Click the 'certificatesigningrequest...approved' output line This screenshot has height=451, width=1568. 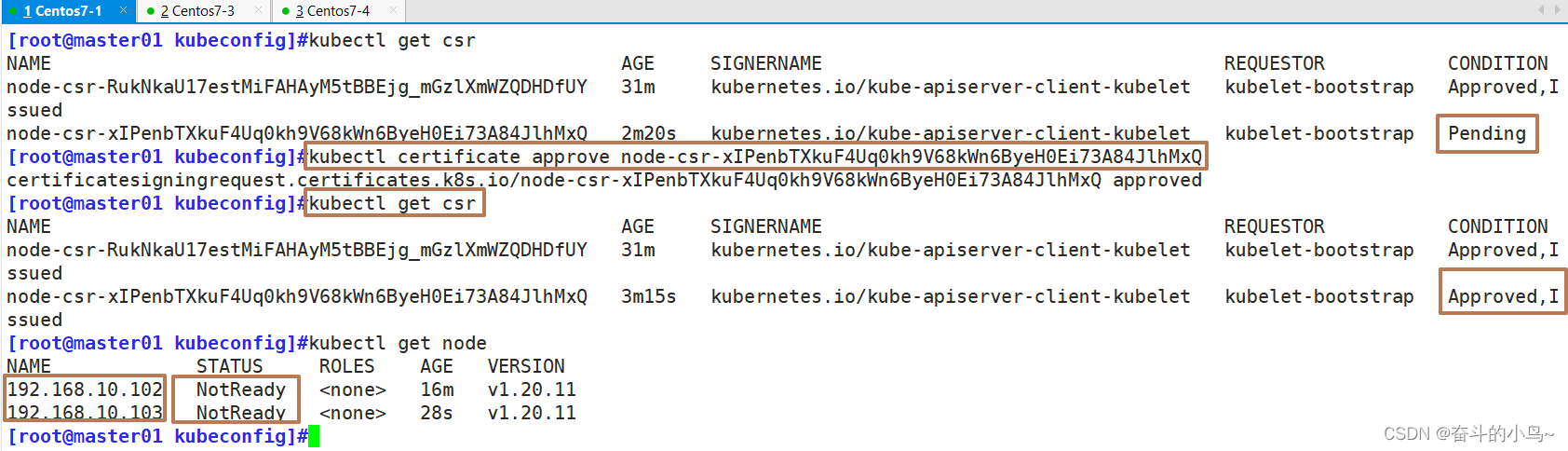click(604, 180)
